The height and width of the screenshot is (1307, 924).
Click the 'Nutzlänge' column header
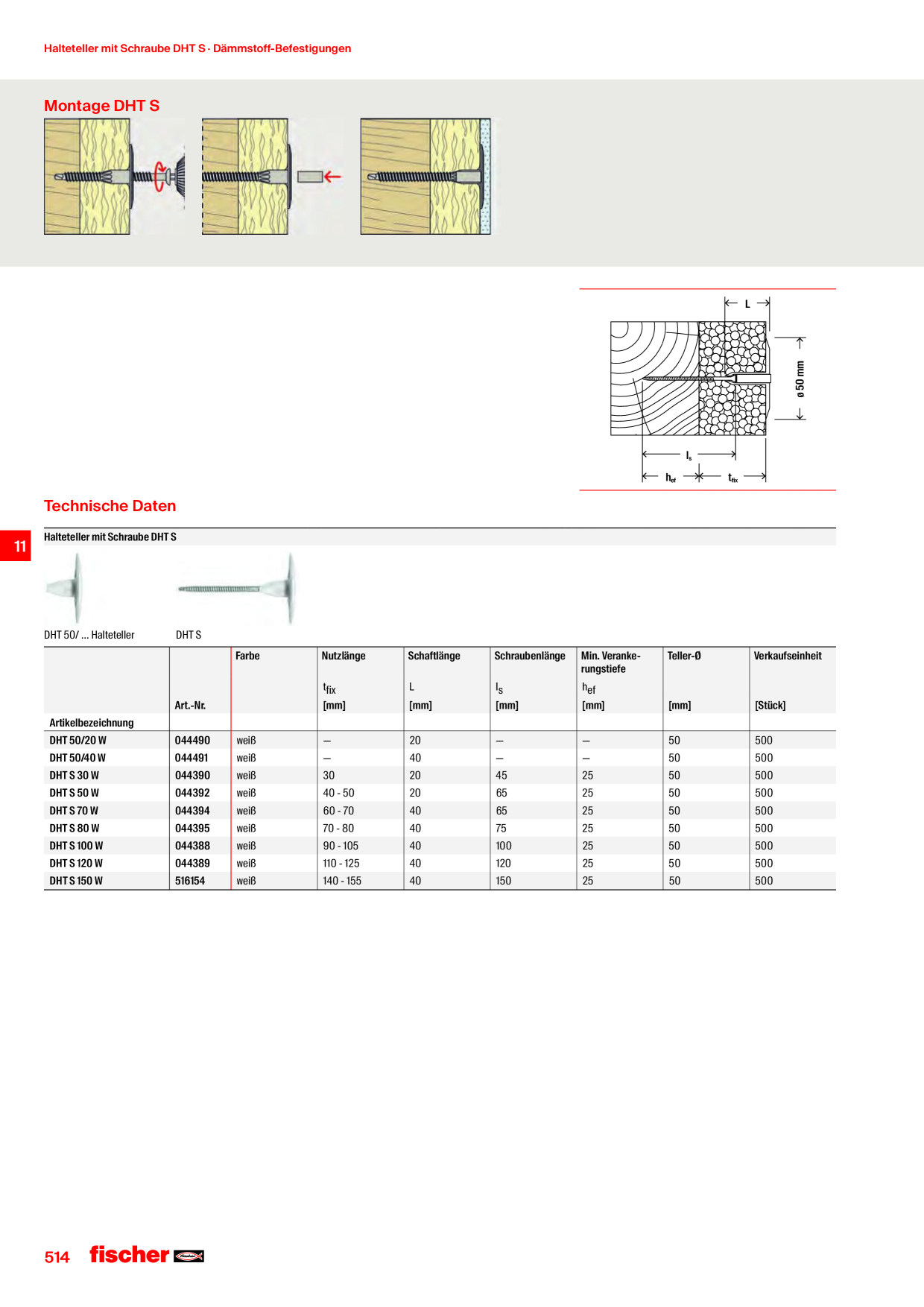344,656
